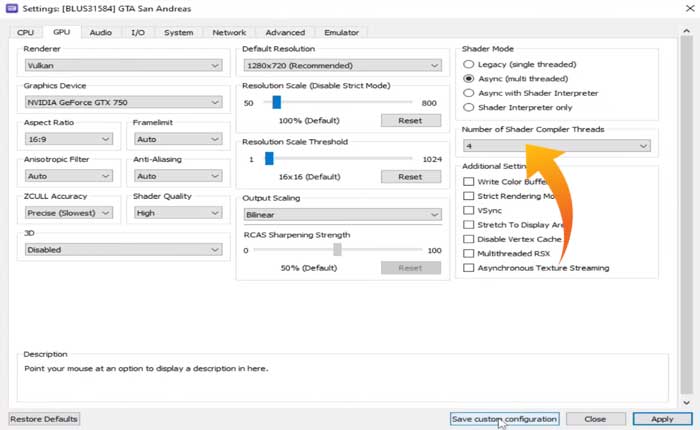Click Save custom configuration button
Viewport: 700px width, 430px height.
[504, 419]
